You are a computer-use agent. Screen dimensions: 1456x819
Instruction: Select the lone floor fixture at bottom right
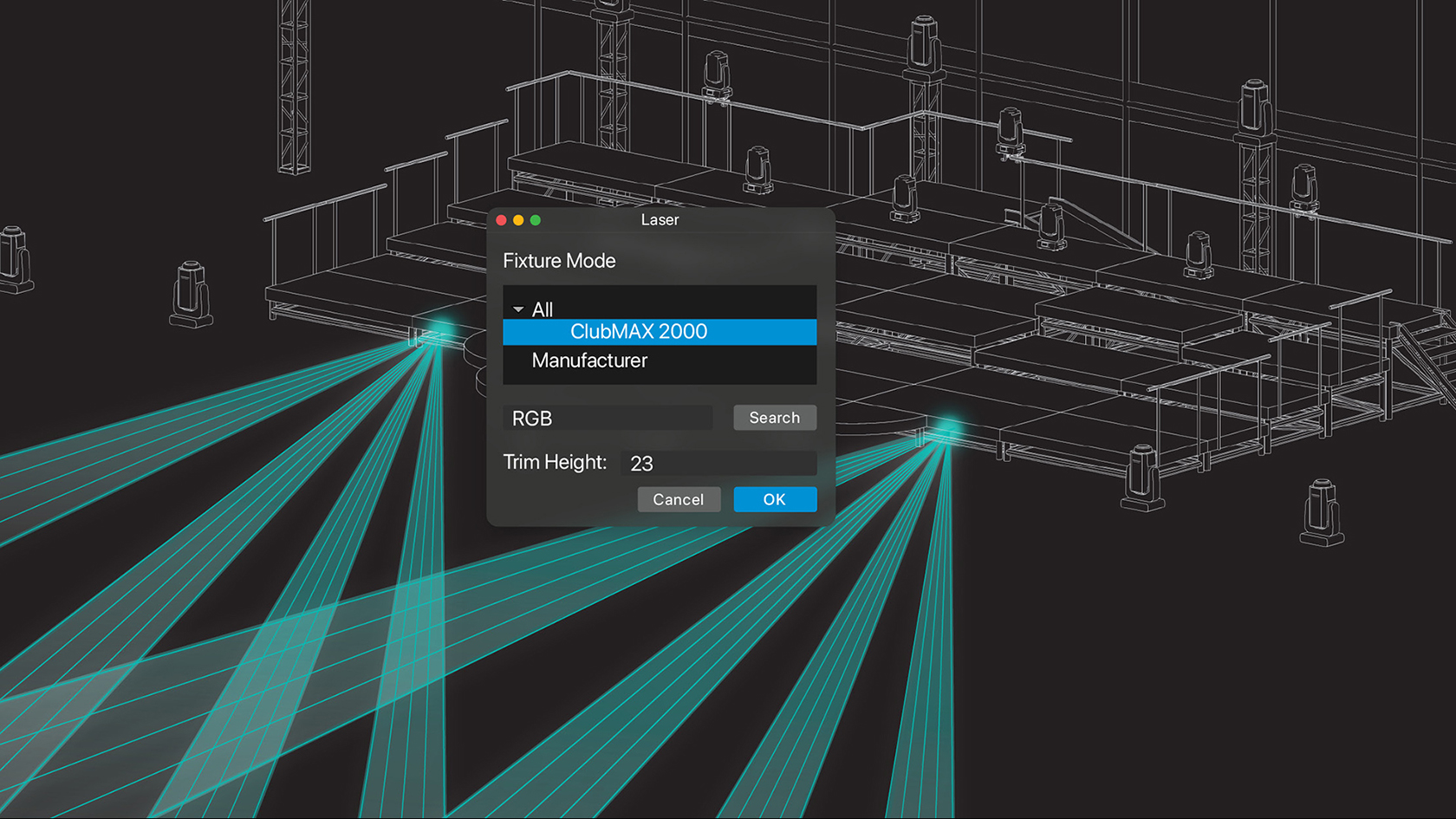pos(1322,512)
